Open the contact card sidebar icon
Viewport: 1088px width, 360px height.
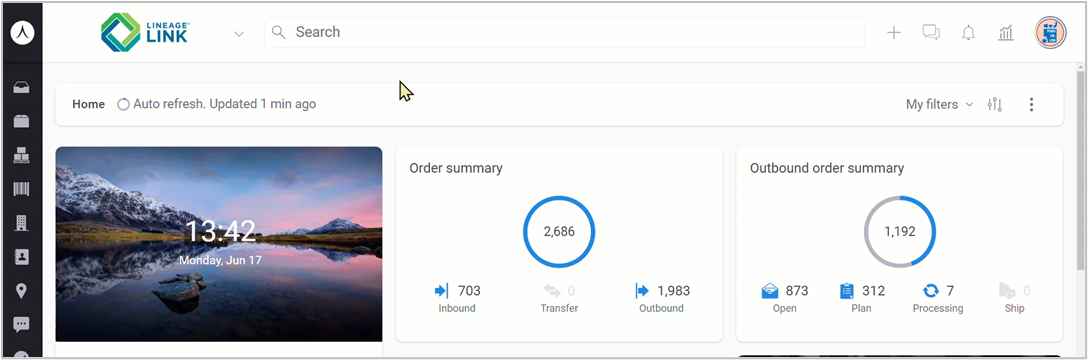(x=21, y=257)
